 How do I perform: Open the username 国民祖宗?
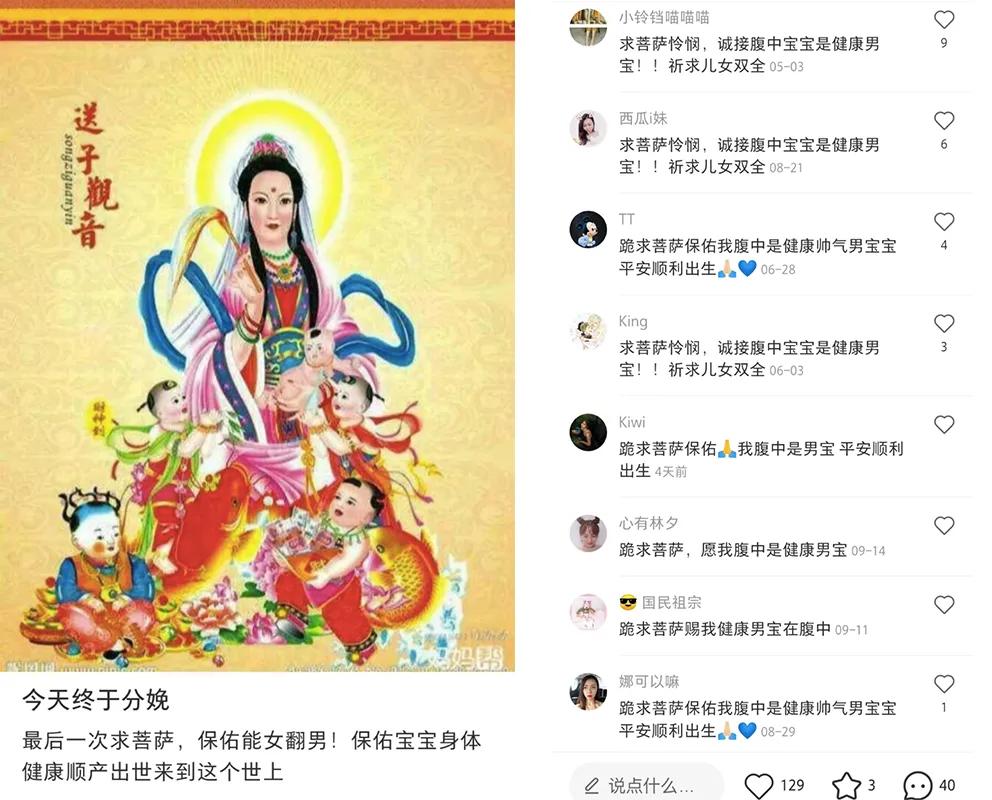671,602
